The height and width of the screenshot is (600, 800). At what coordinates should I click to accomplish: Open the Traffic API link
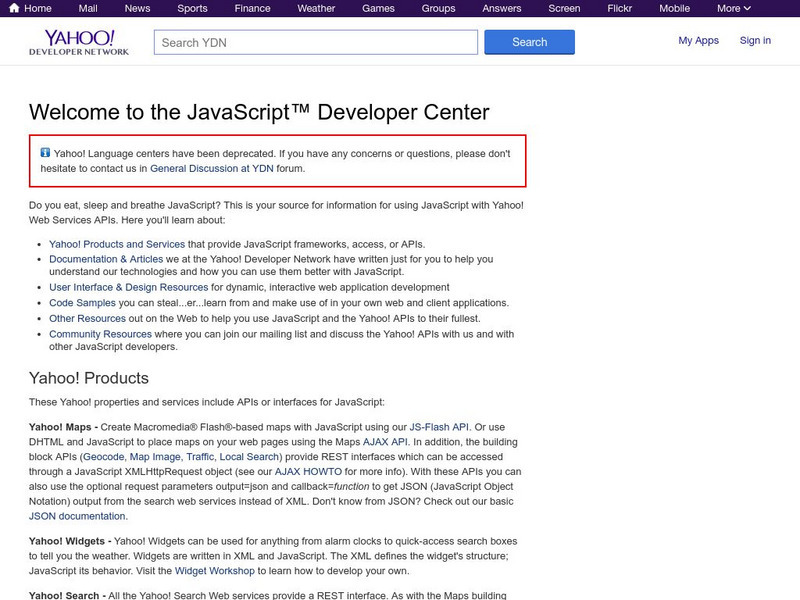tap(200, 457)
